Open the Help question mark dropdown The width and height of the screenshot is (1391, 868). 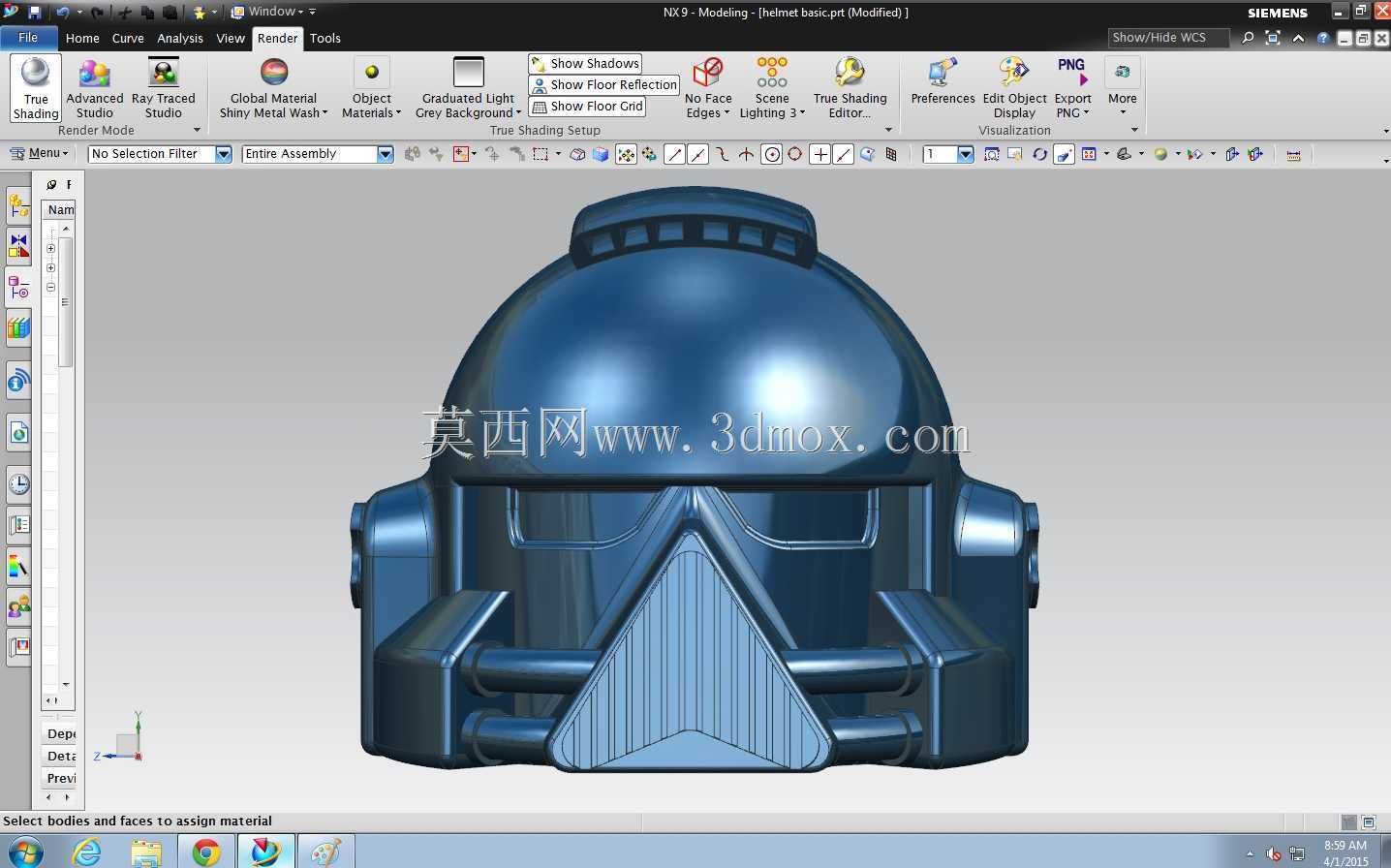1323,38
